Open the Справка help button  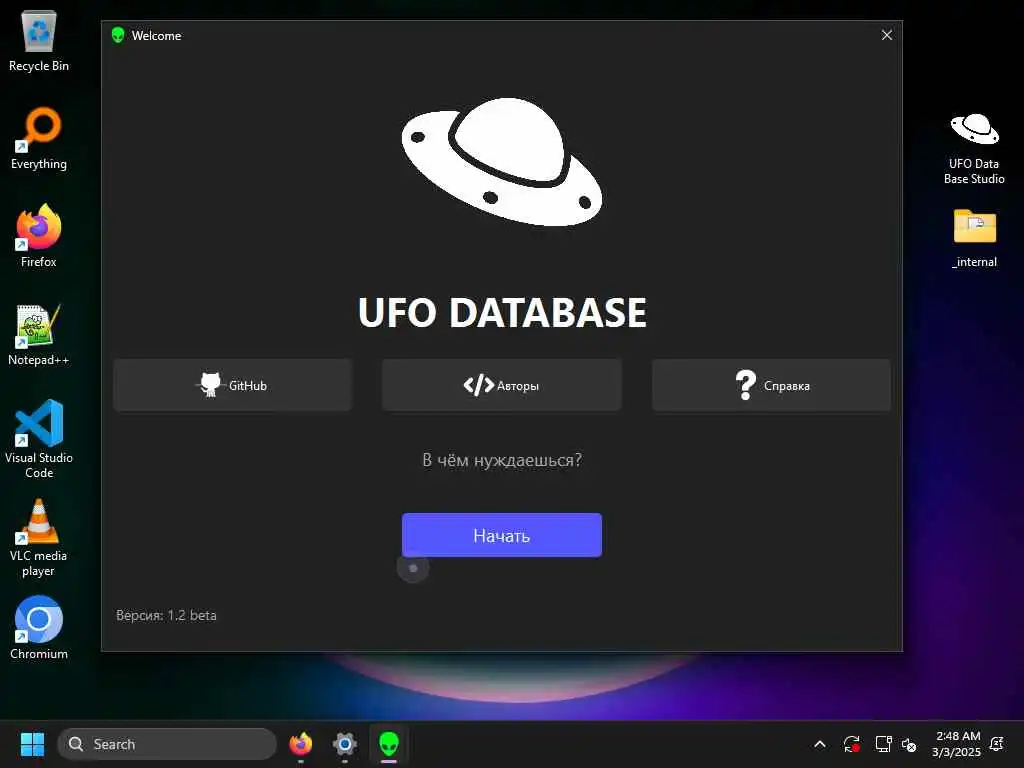point(771,385)
